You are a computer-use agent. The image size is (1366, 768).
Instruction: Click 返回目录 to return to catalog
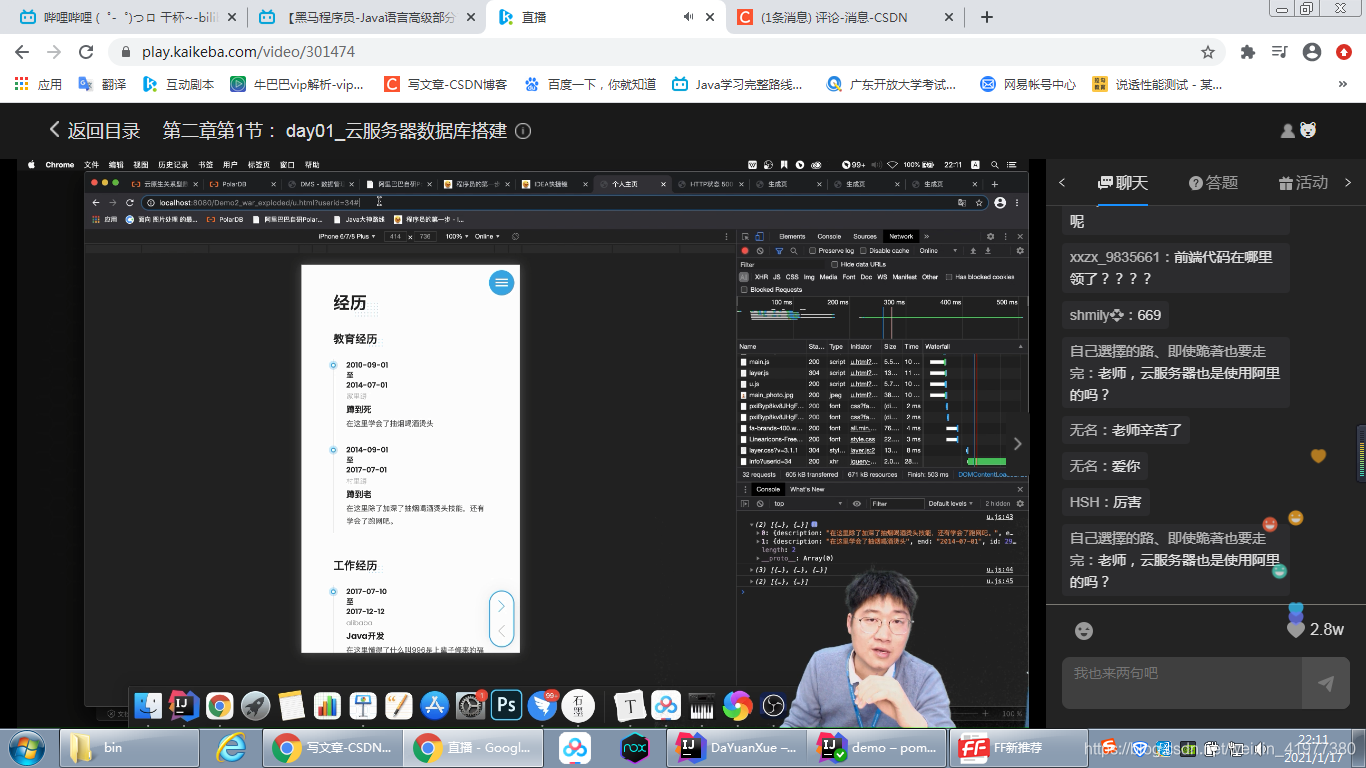tap(95, 131)
